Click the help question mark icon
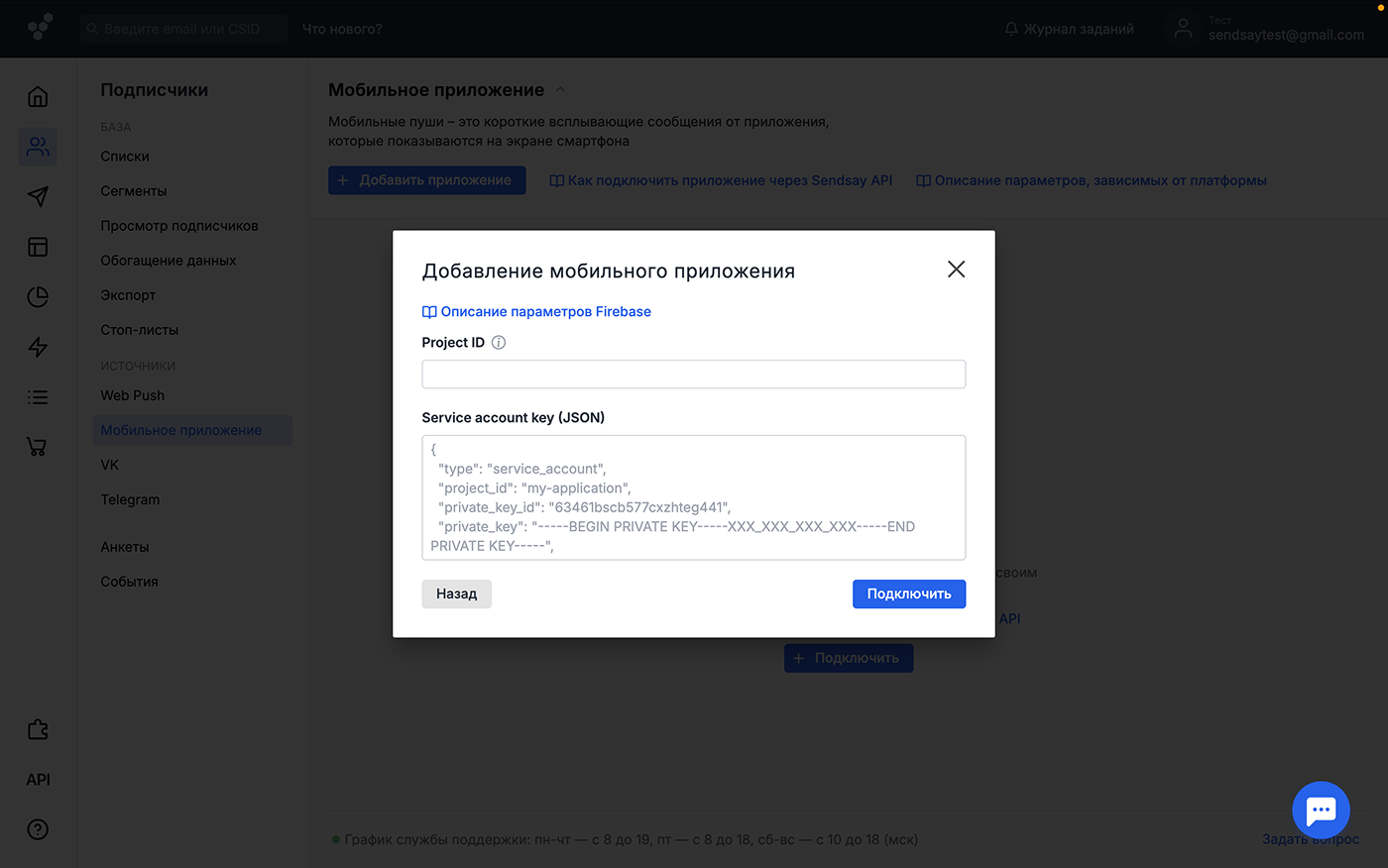 click(38, 829)
